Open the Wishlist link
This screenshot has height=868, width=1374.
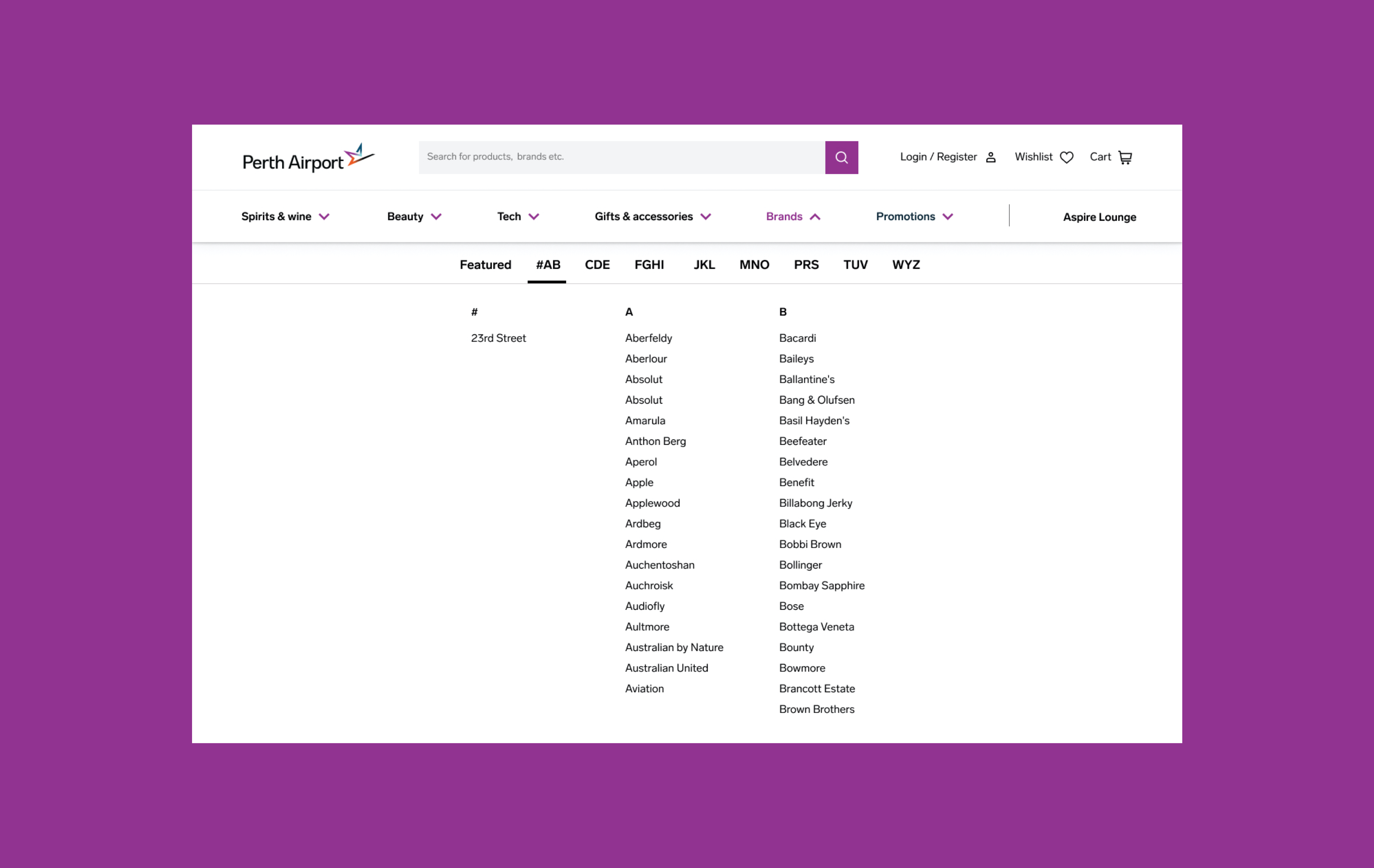1034,157
